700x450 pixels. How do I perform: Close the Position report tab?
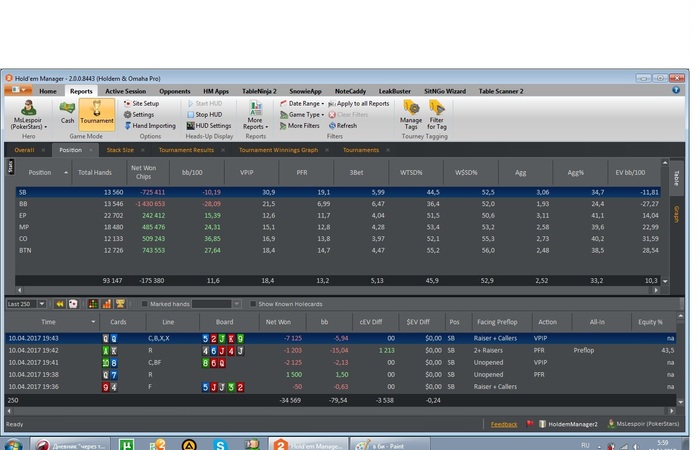point(91,150)
